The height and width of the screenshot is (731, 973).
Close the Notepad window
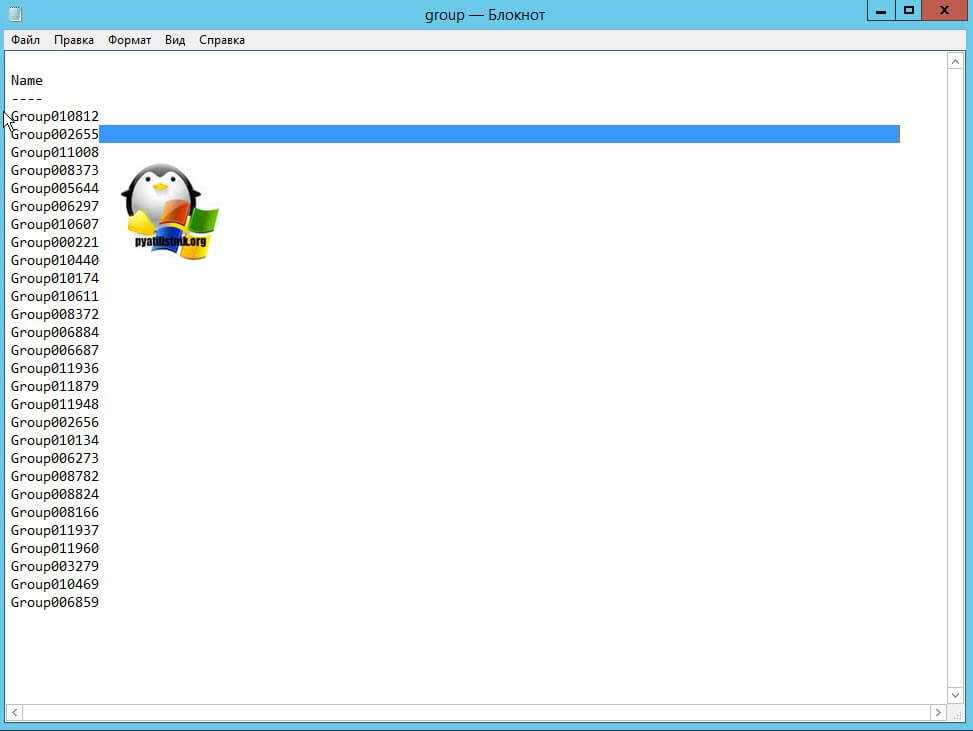pos(944,11)
